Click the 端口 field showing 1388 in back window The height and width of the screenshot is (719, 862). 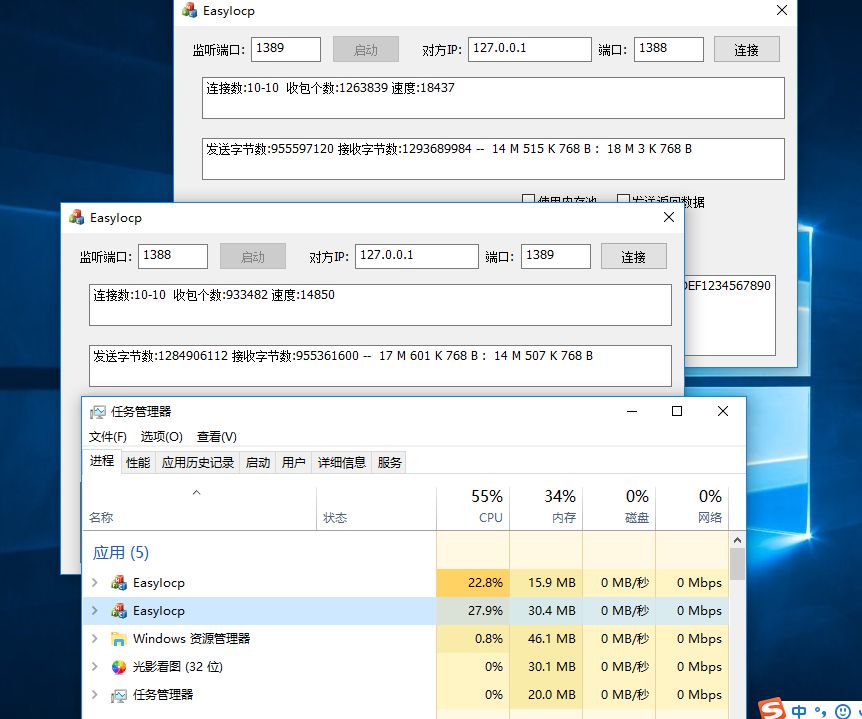[x=668, y=49]
